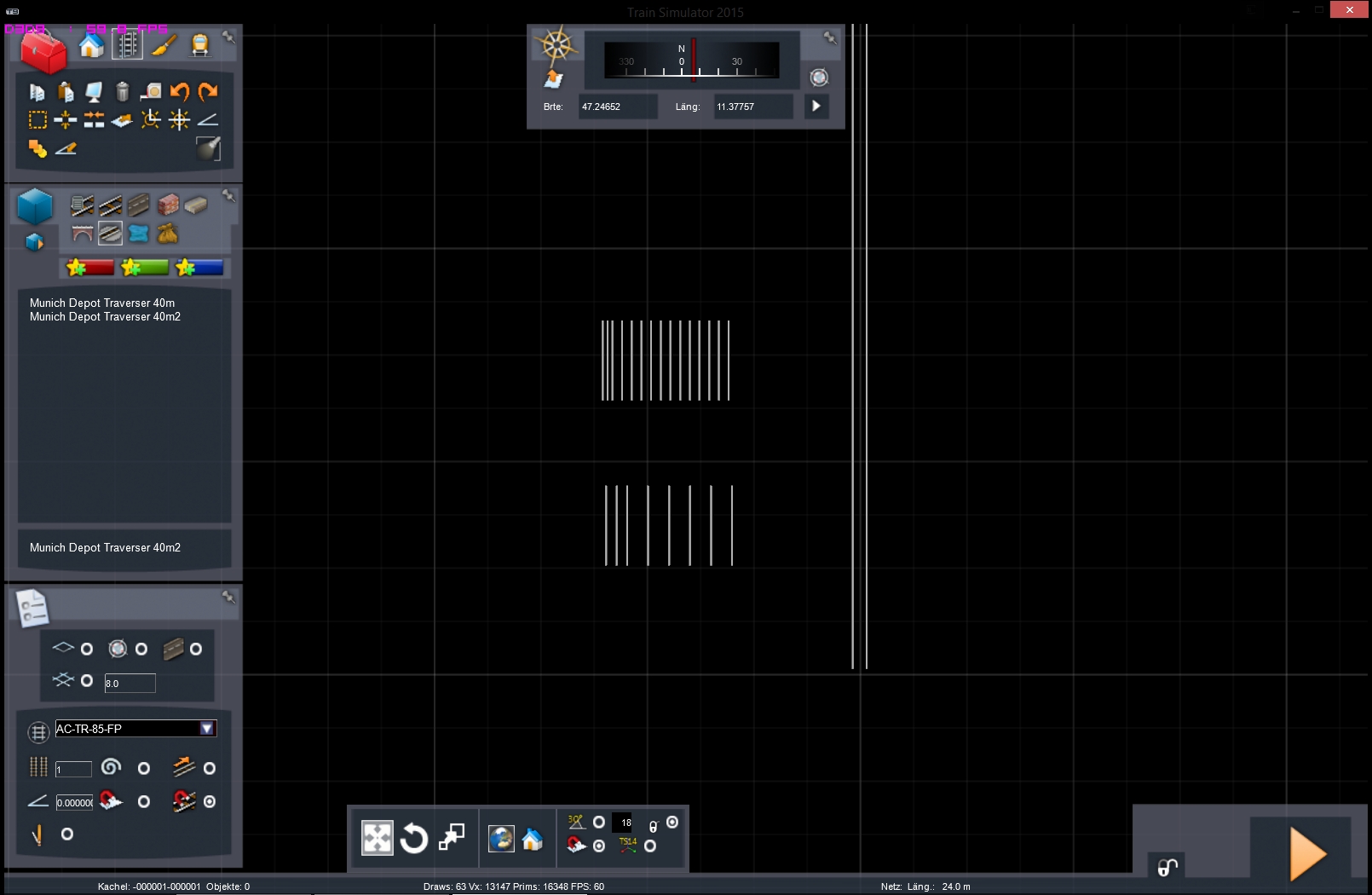Delete selection with the trash can icon

(122, 91)
